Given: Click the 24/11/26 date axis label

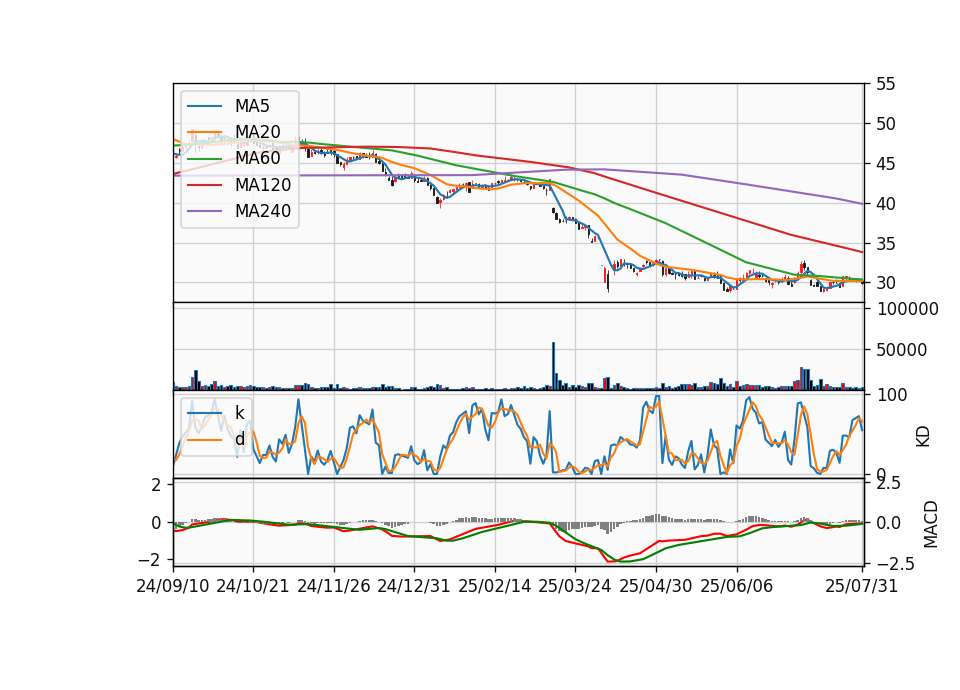Looking at the screenshot, I should pyautogui.click(x=334, y=586).
